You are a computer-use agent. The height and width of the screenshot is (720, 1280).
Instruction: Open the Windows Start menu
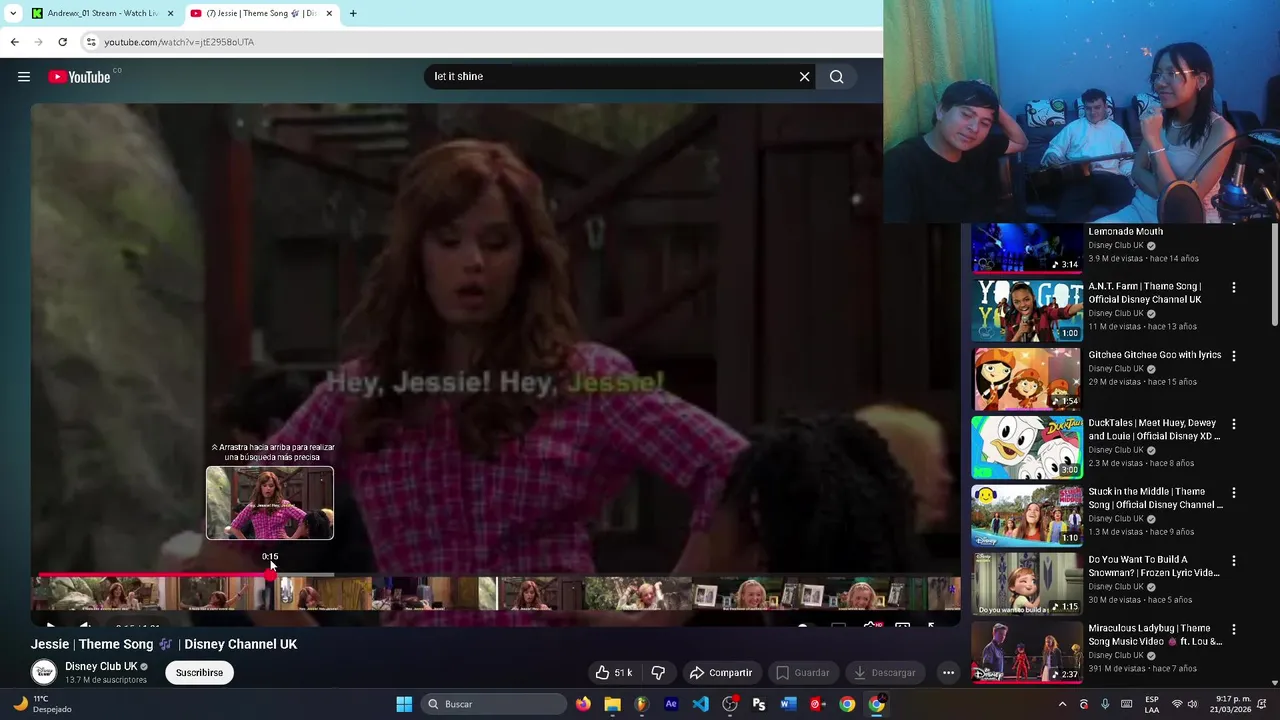[404, 704]
